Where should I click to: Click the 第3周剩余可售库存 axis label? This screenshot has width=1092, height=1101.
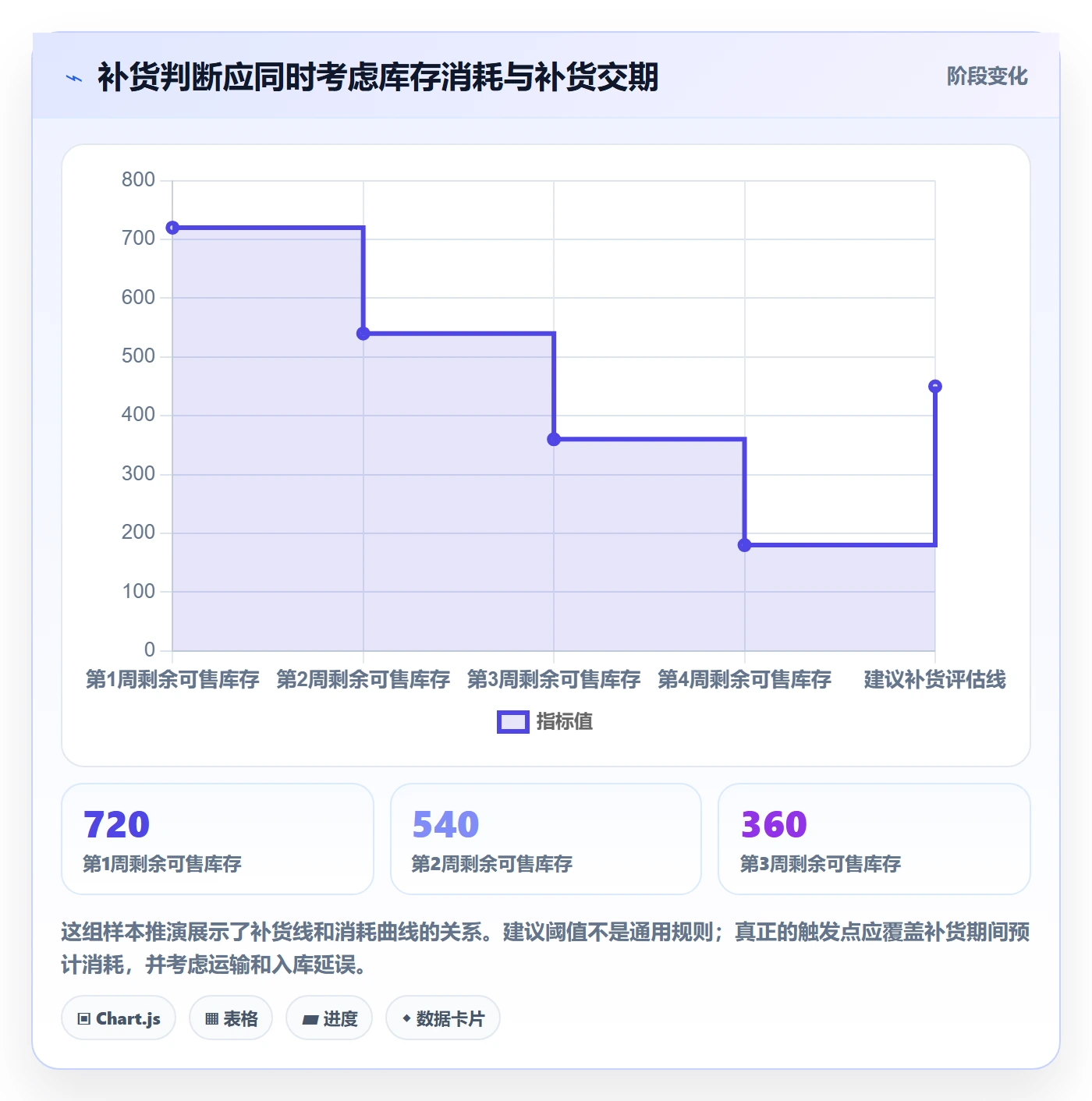(x=554, y=679)
